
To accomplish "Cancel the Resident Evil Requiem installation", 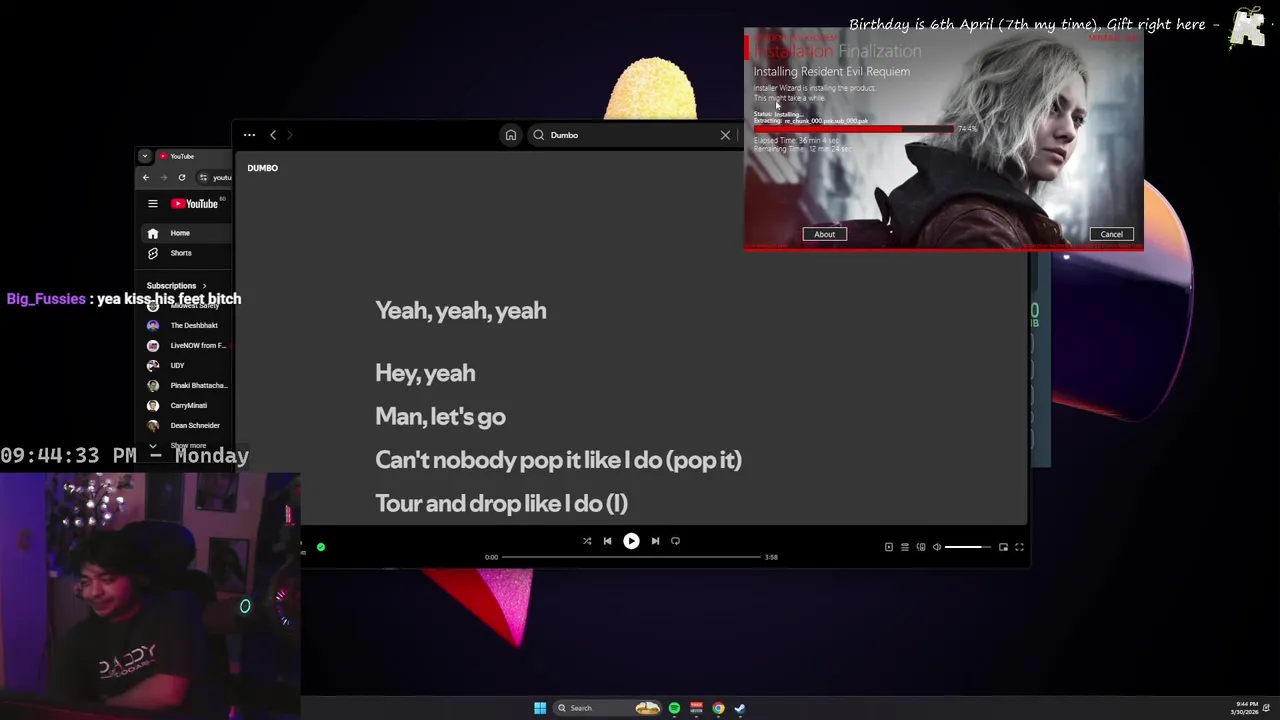I will 1112,234.
